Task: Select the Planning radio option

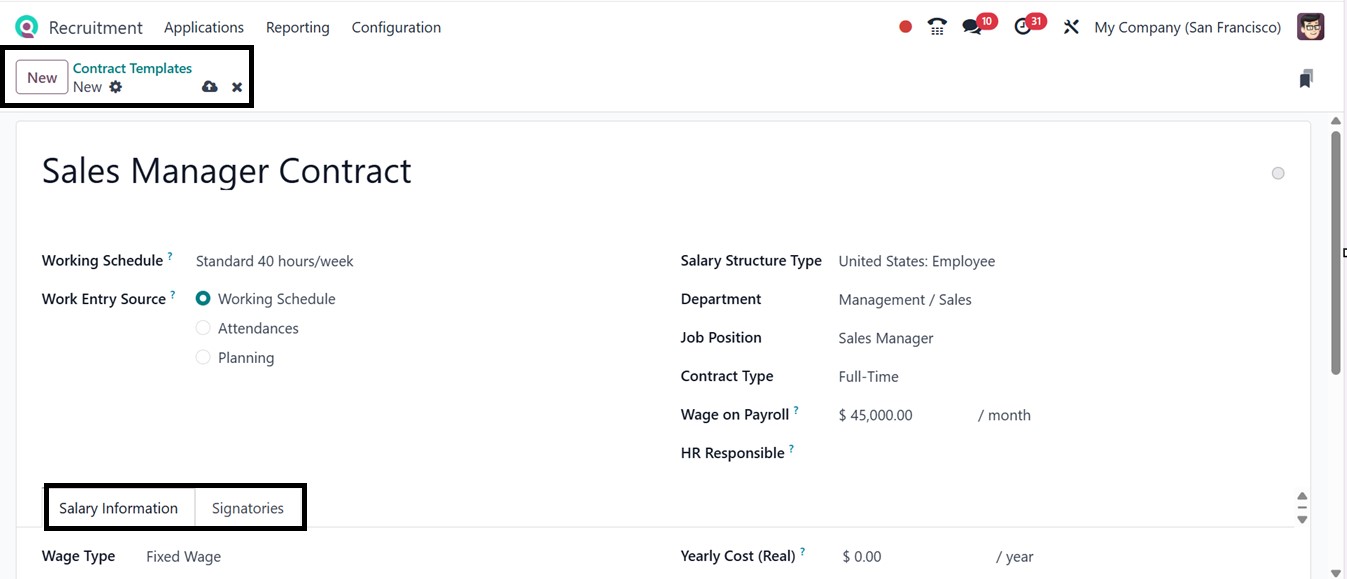Action: [x=203, y=357]
